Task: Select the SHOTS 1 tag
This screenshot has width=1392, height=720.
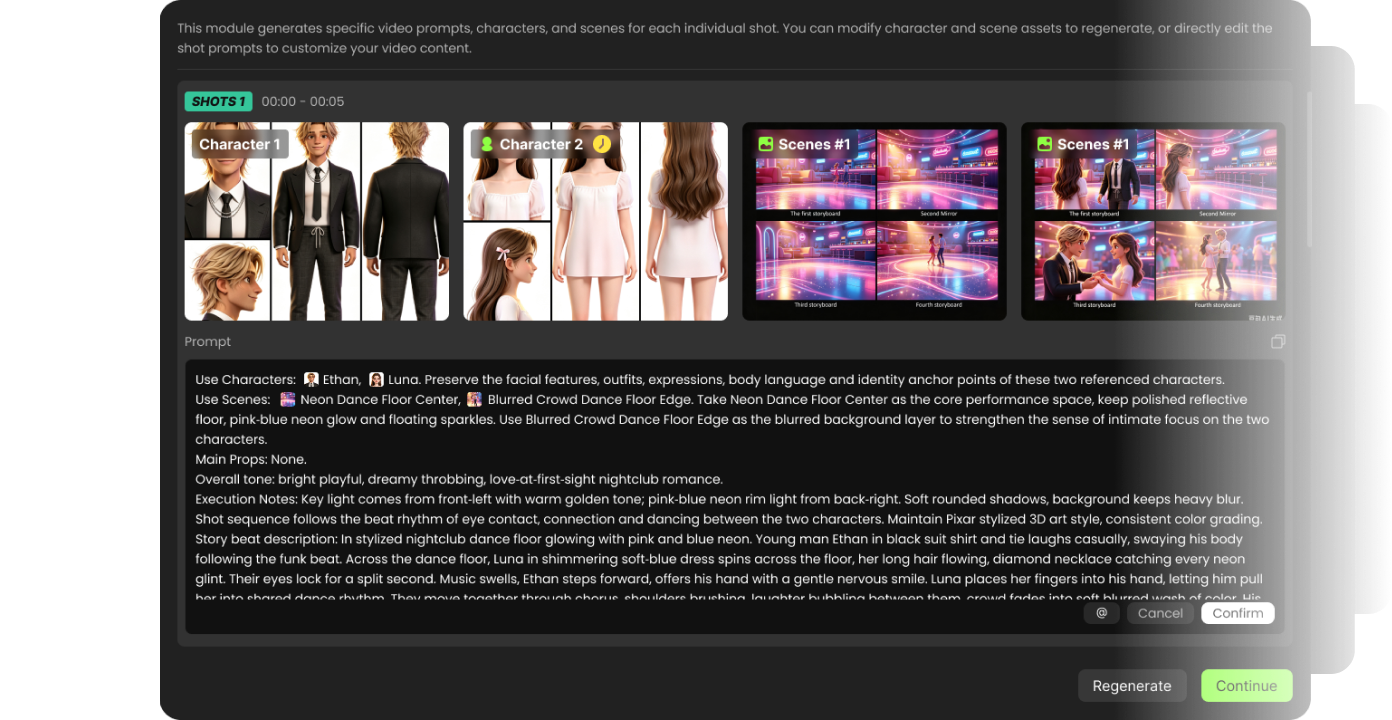Action: coord(218,101)
